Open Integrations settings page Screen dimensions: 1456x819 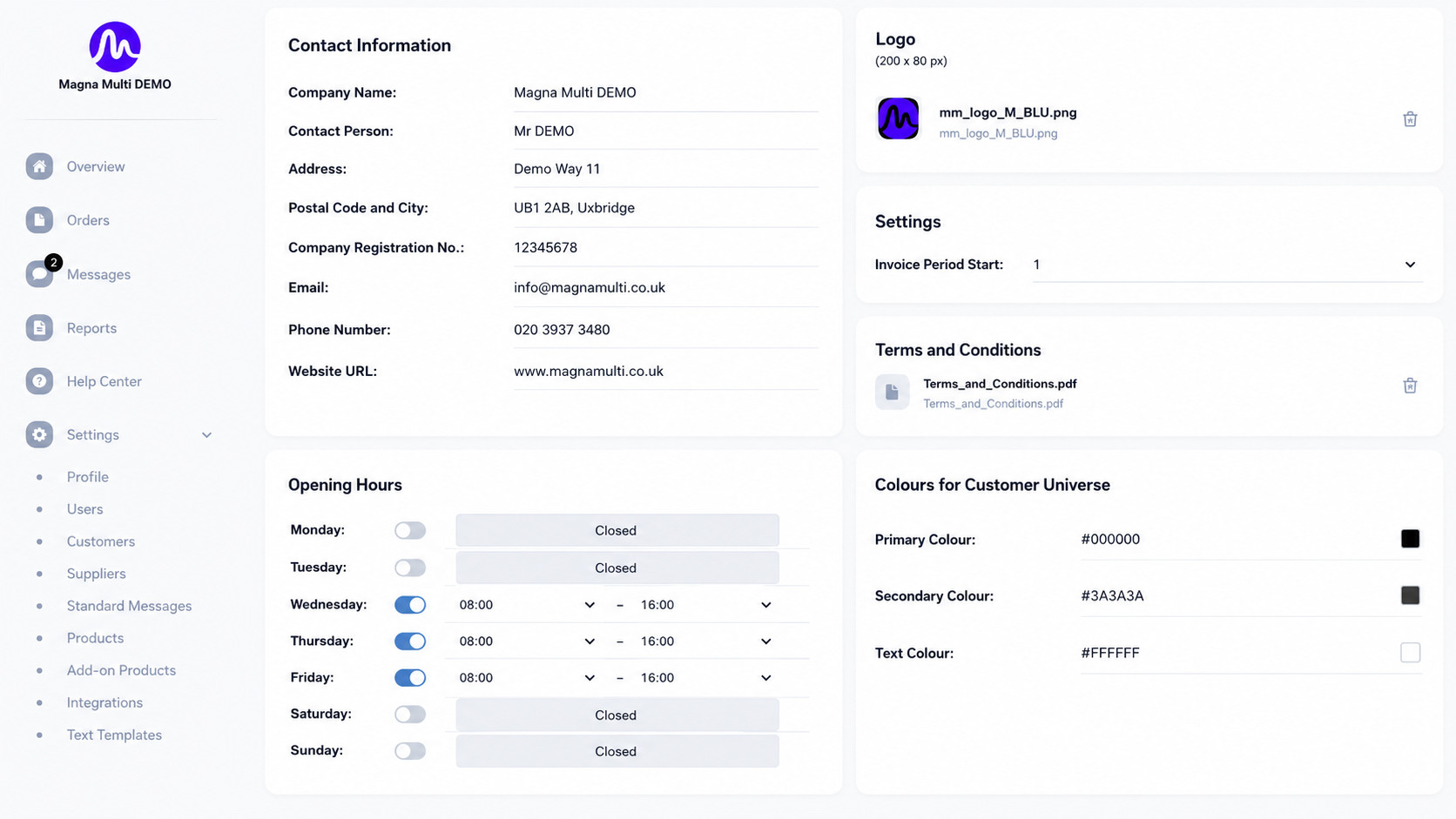point(104,702)
